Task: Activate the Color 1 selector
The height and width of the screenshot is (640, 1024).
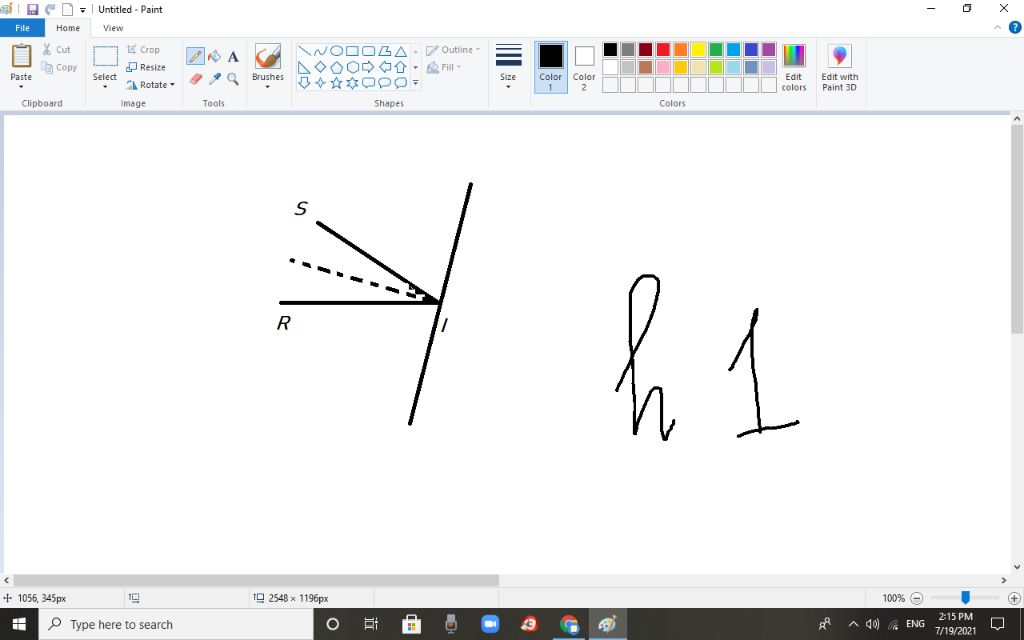Action: [551, 67]
